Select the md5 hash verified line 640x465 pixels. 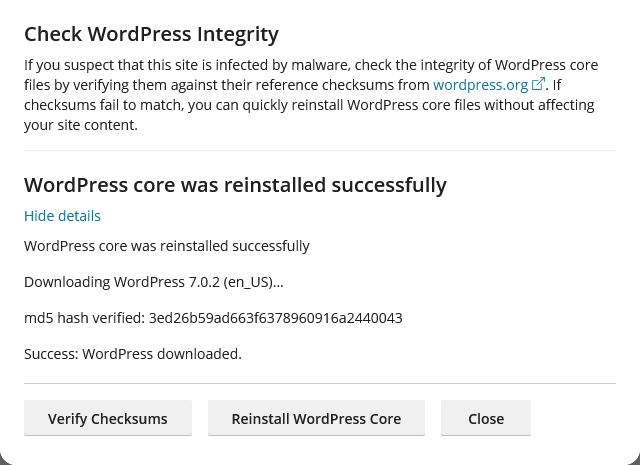point(213,318)
